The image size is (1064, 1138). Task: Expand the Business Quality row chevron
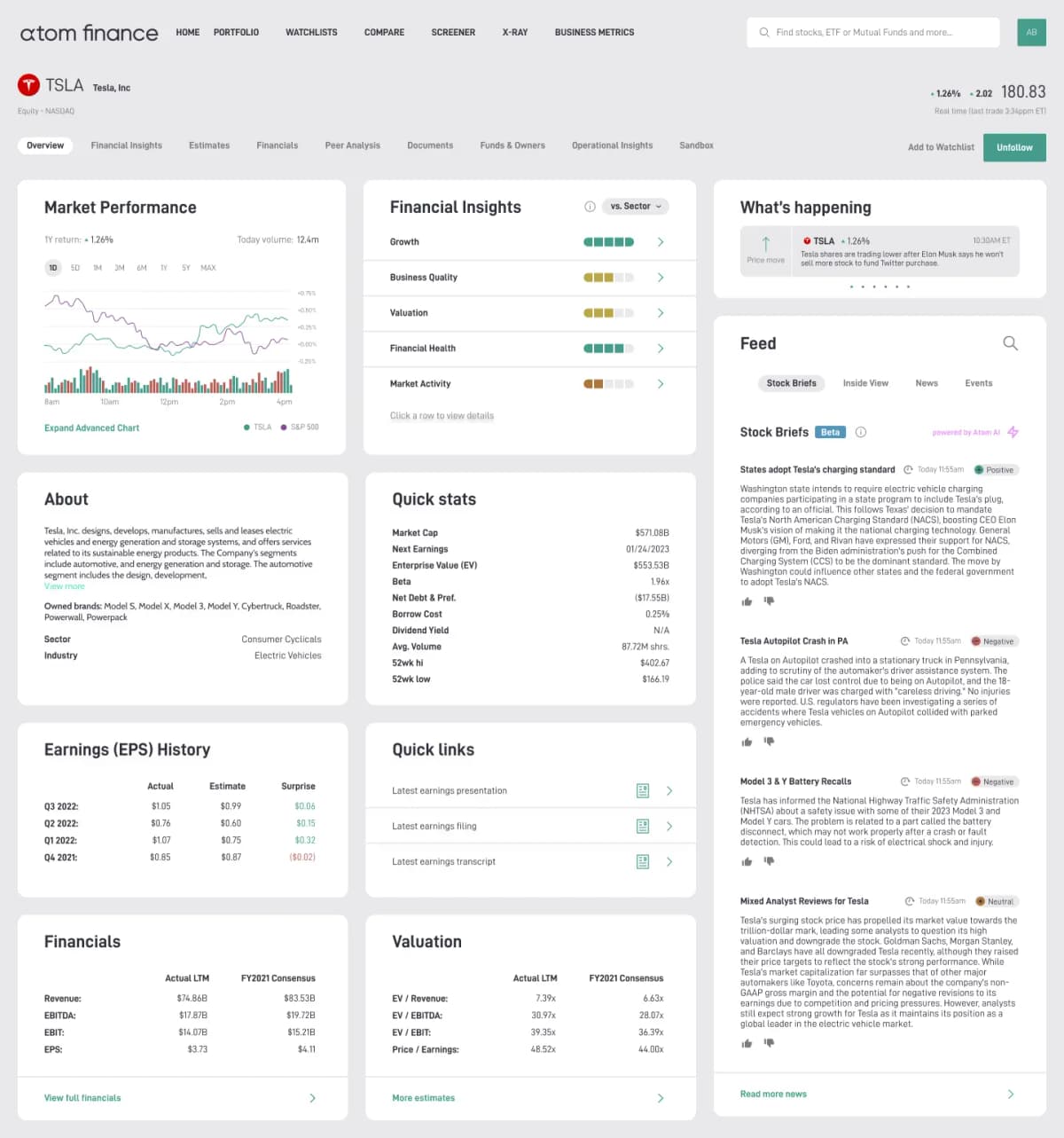click(x=661, y=278)
